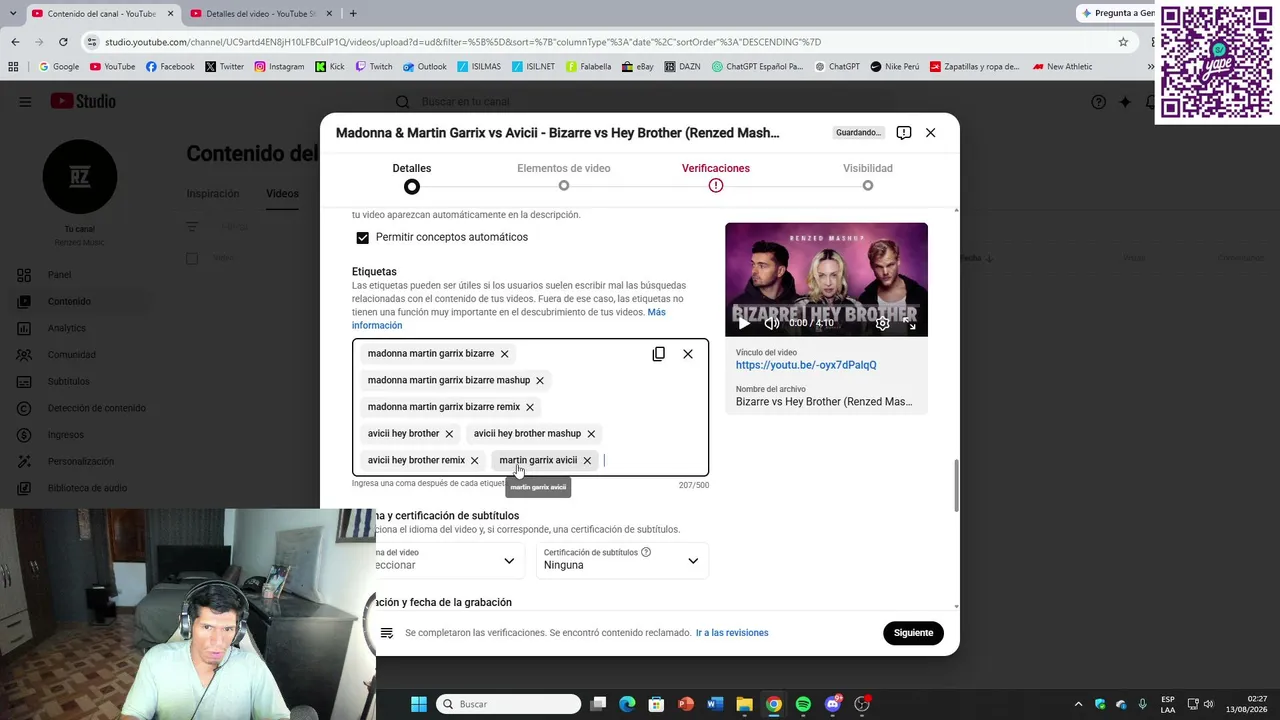This screenshot has width=1280, height=720.
Task: Open Biblioteca de audio in sidebar
Action: (x=87, y=488)
